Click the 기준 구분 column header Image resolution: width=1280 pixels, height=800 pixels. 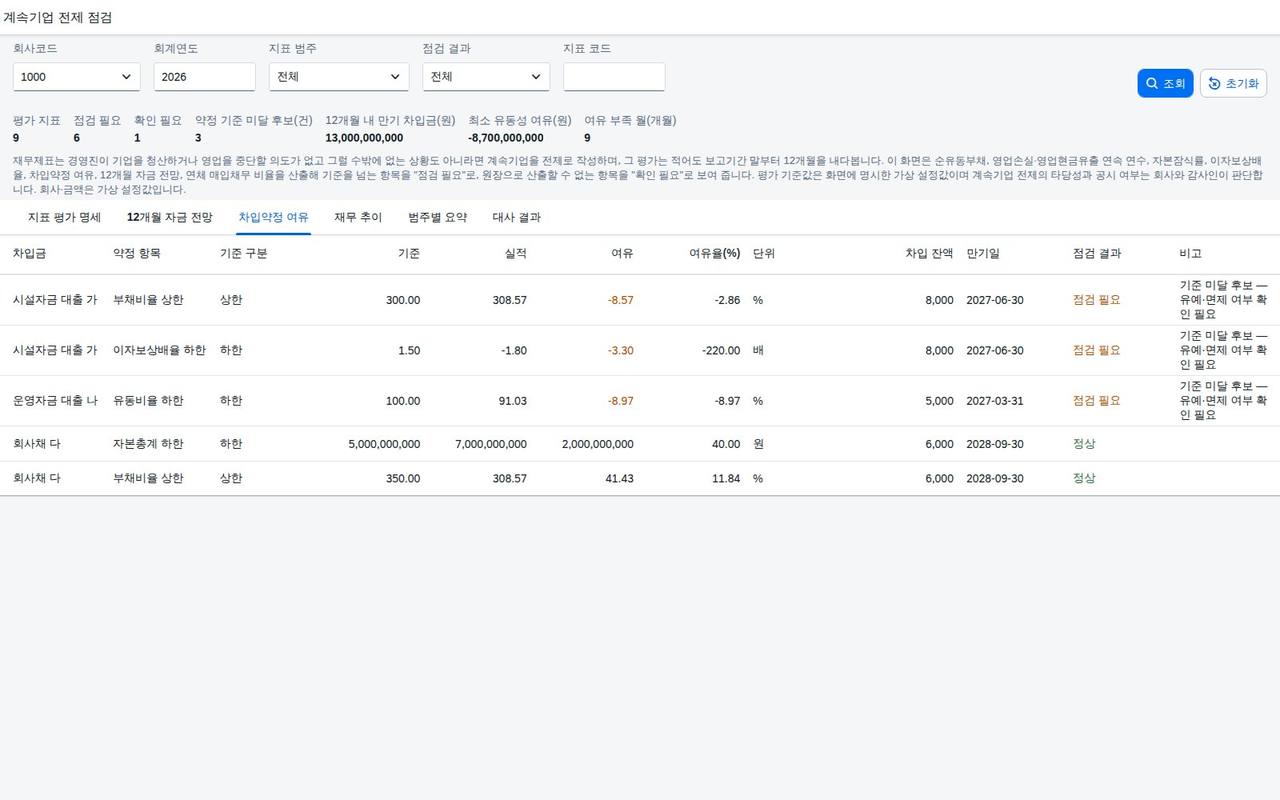[244, 254]
